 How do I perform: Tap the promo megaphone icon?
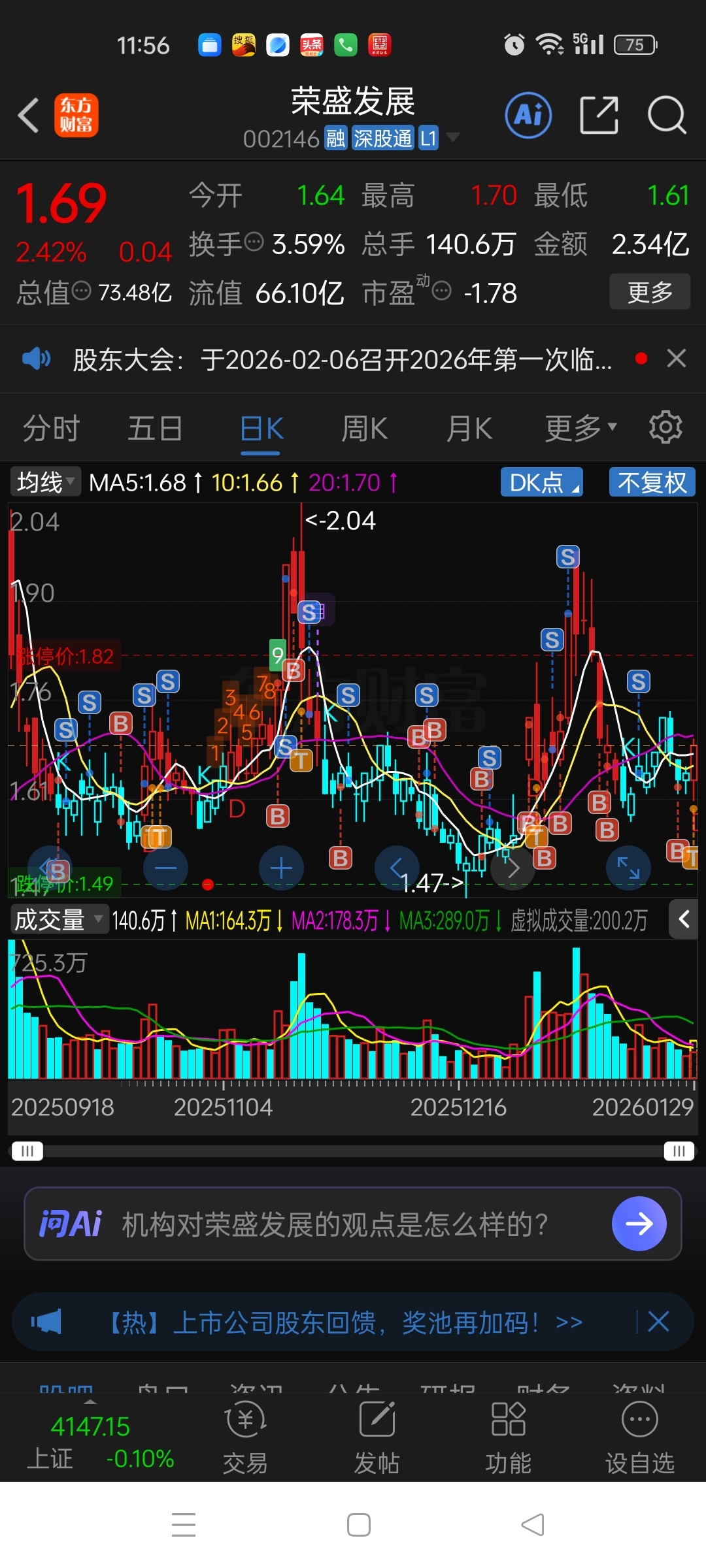46,1322
